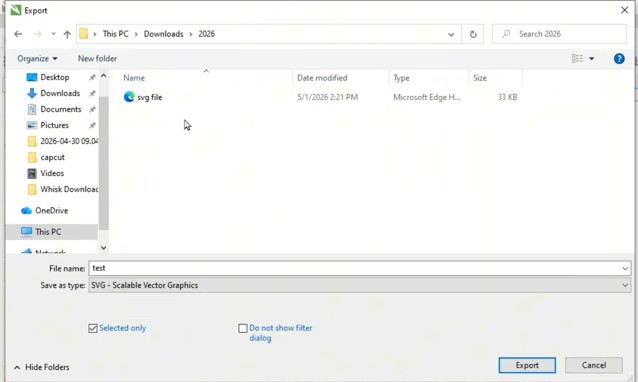Screen dimensions: 638x382
Task: Click the Export button
Action: (527, 365)
